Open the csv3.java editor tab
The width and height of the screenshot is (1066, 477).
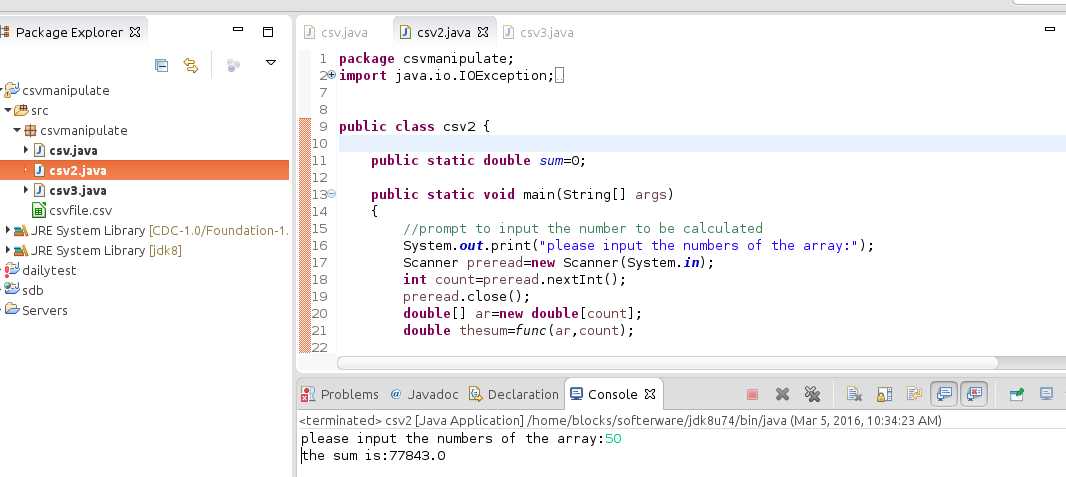pos(538,32)
